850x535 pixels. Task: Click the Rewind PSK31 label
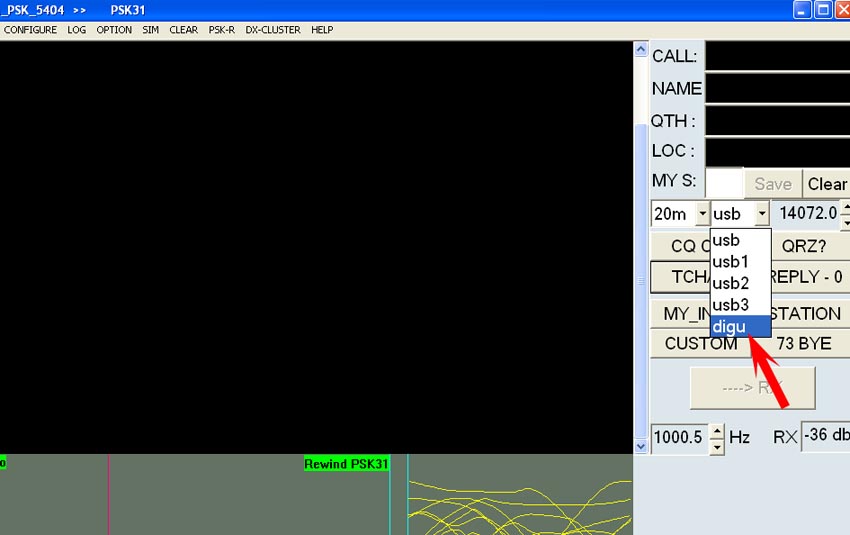[x=346, y=464]
